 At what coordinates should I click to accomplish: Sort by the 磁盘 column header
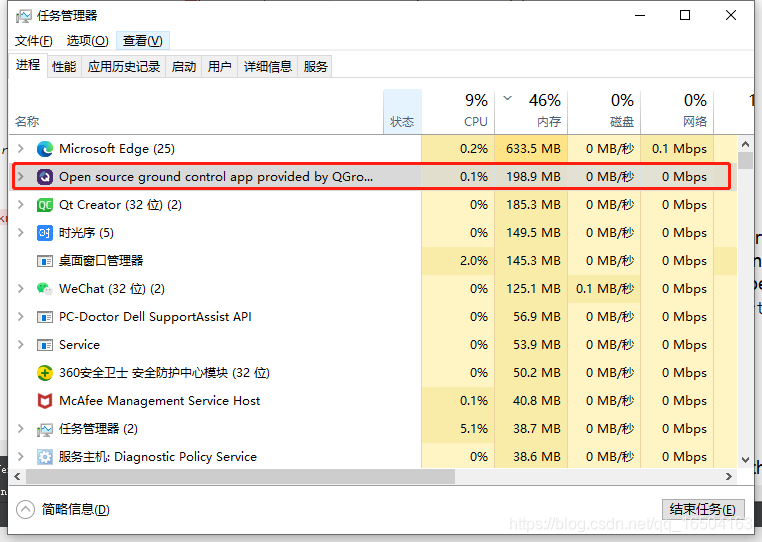click(604, 112)
